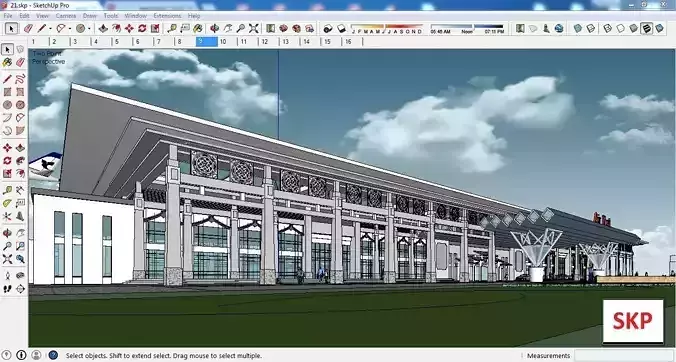Activate the Protractor tool
The image size is (676, 362).
click(x=7, y=203)
